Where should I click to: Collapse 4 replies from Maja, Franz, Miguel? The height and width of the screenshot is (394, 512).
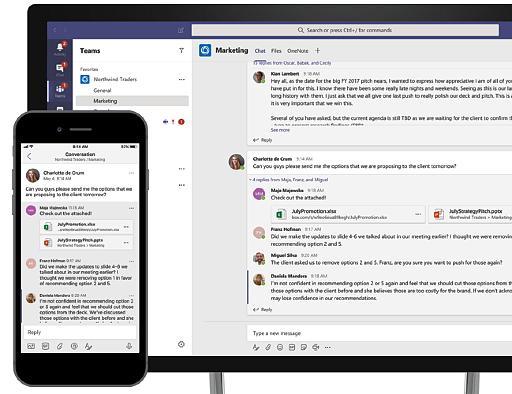(x=289, y=180)
